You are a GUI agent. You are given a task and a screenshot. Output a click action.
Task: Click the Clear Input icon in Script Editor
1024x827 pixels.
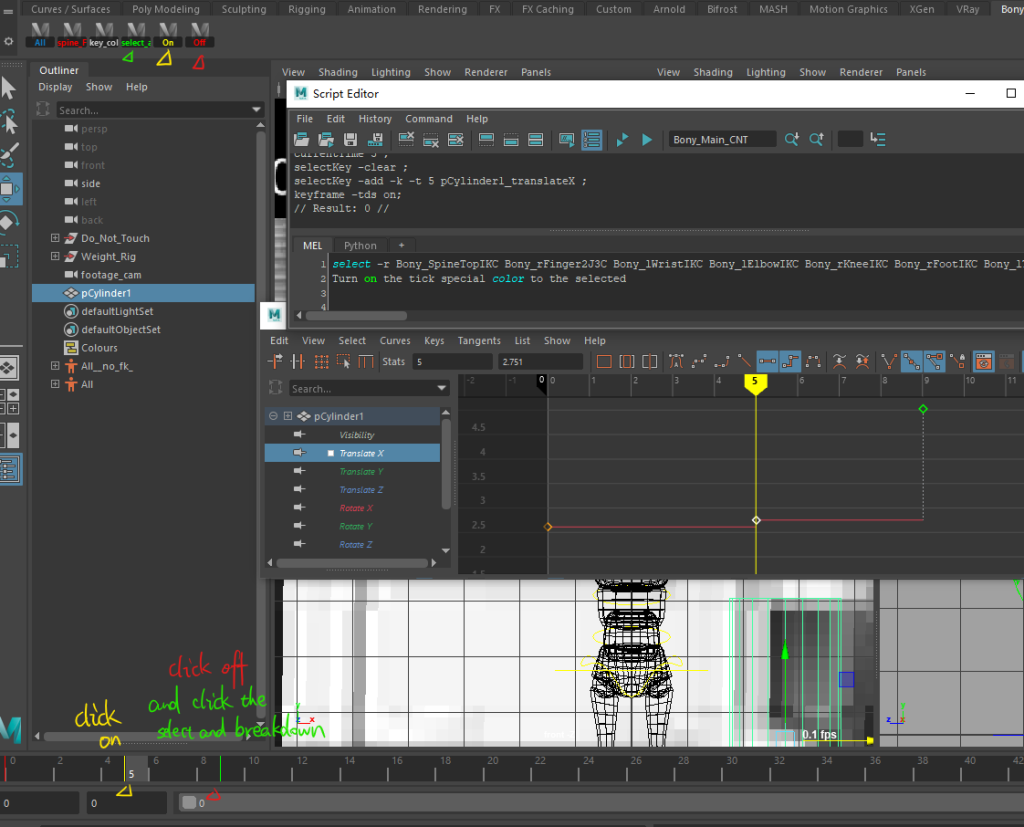(x=431, y=139)
